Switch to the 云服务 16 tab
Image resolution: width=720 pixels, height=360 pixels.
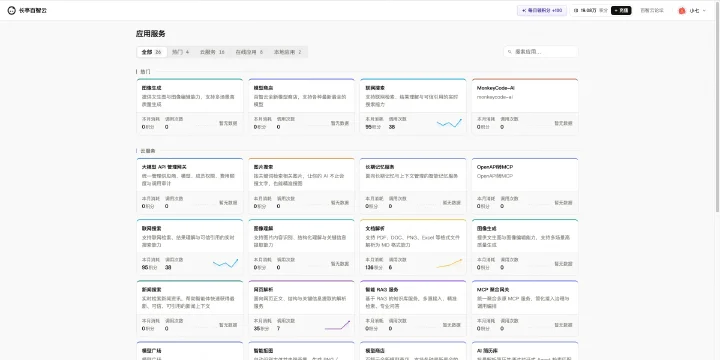(x=212, y=52)
